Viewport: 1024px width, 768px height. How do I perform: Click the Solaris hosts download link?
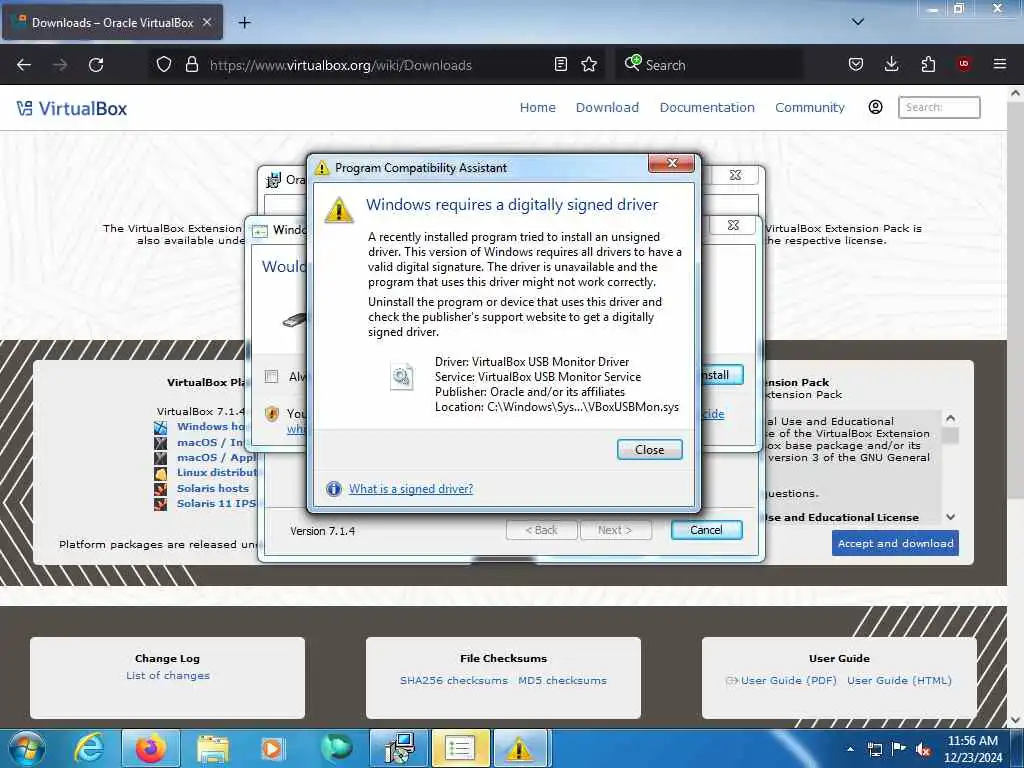212,488
